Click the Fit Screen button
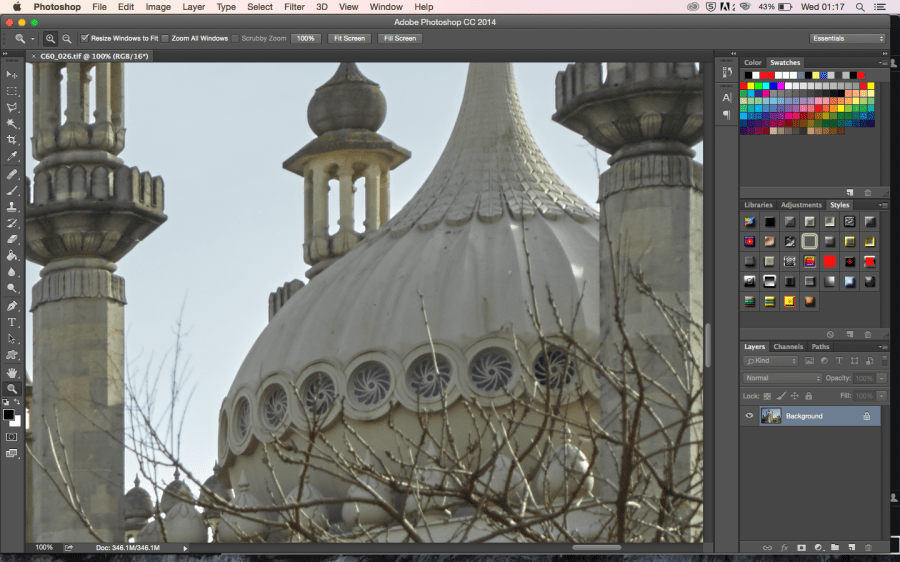Viewport: 900px width, 562px height. tap(349, 38)
